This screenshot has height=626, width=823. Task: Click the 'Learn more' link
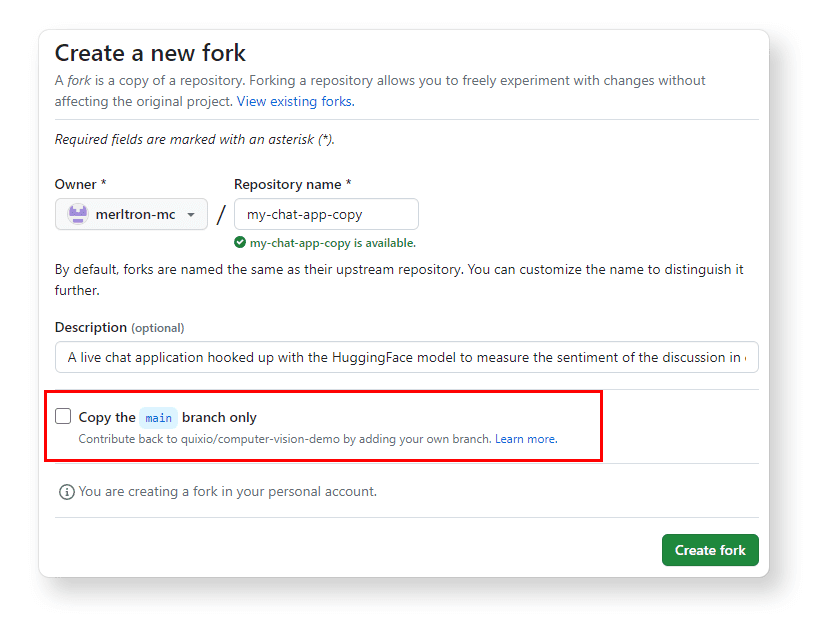[525, 438]
